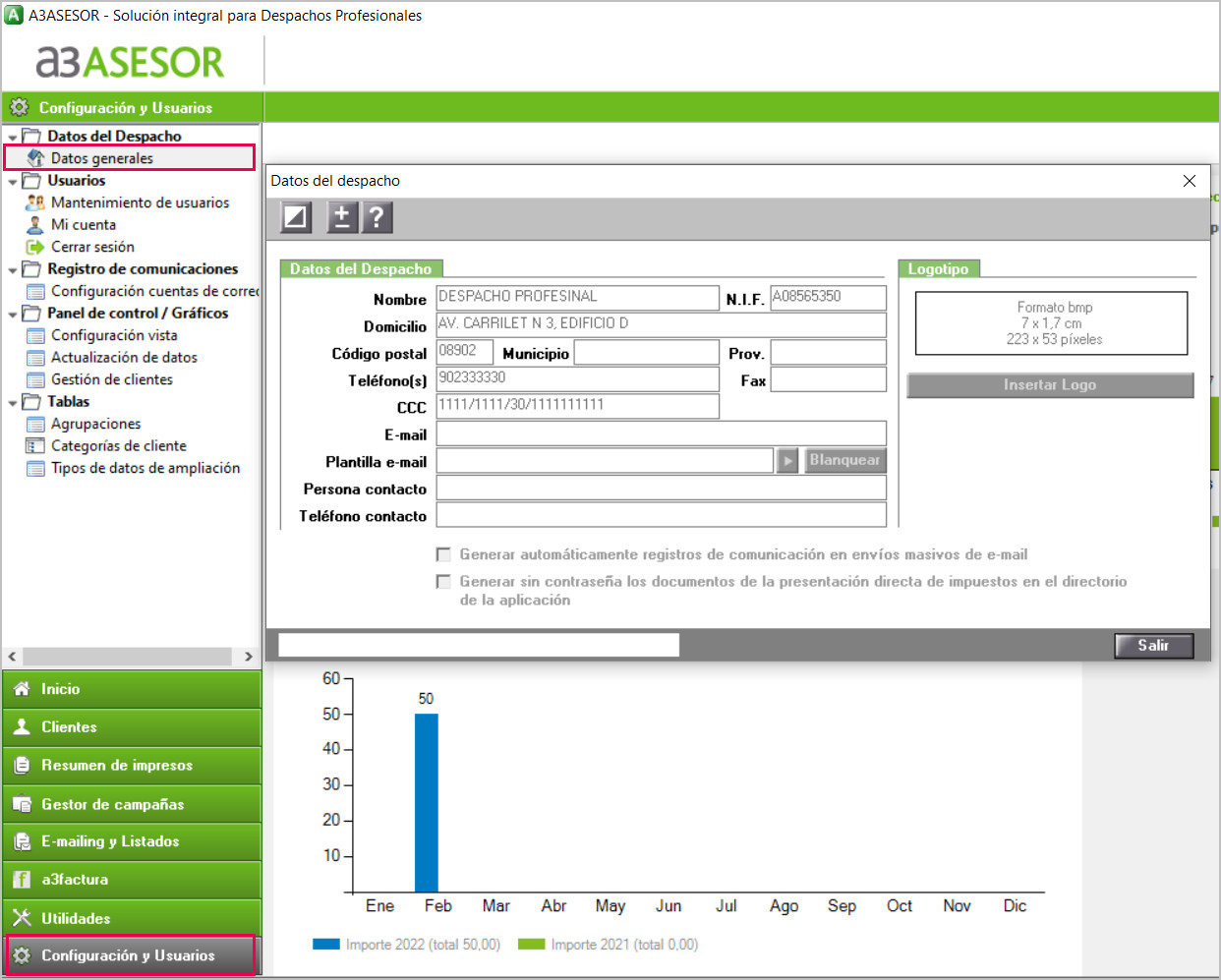This screenshot has width=1221, height=980.
Task: Toggle generate documents without password checkbox
Action: [x=443, y=582]
